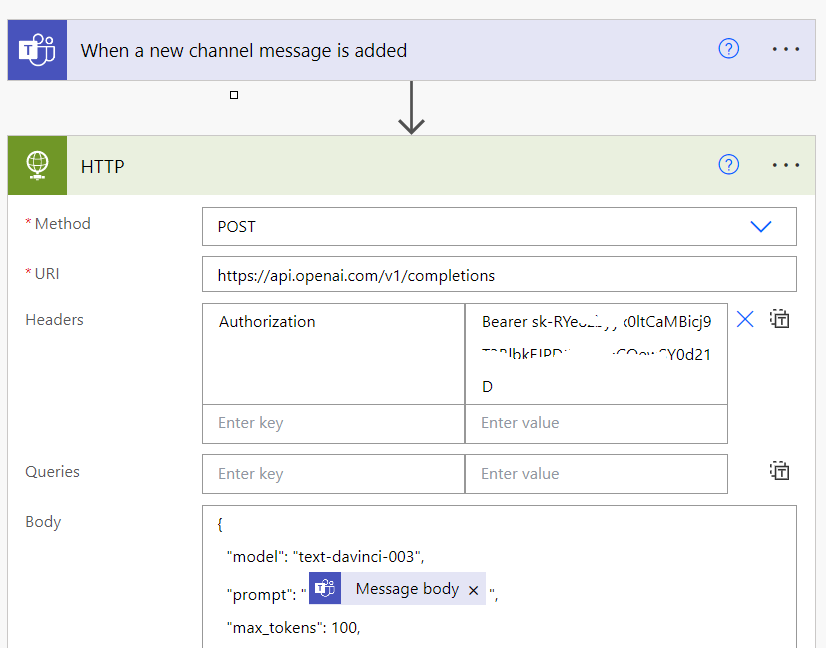Open help for the channel message trigger
826x648 pixels.
point(728,48)
